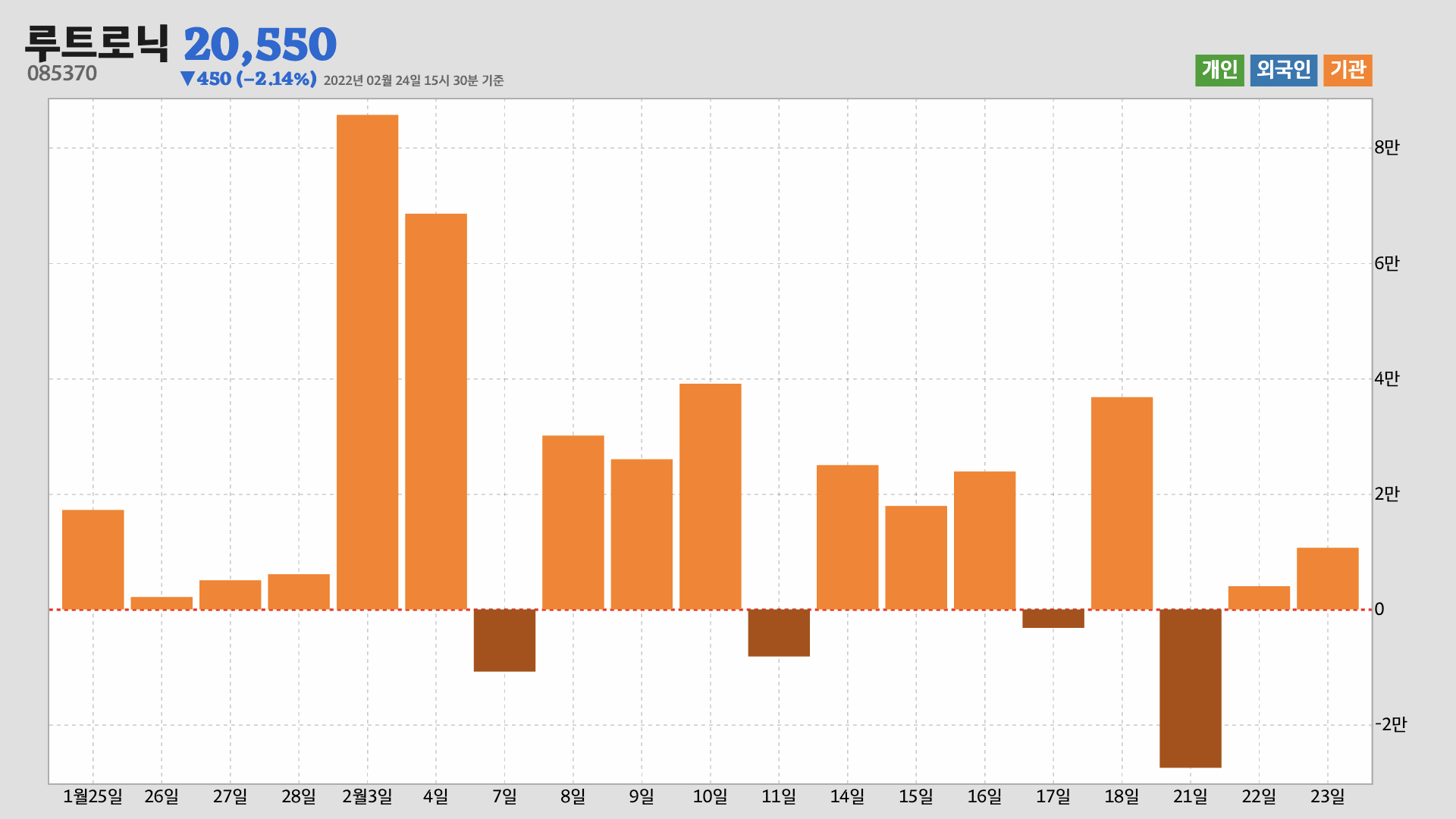Click the bar for 22일
Viewport: 1456px width, 819px height.
coord(1259,598)
